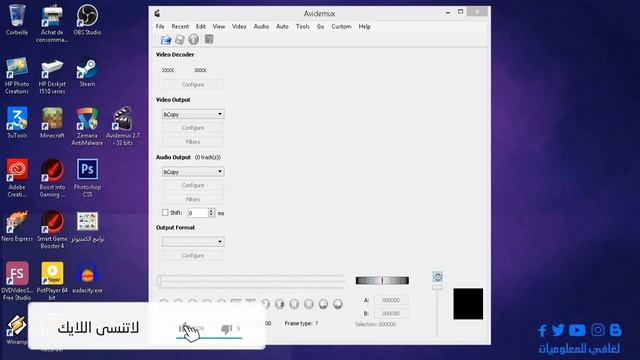Open the Recent menu
Viewport: 640px width, 360px height.
(x=180, y=27)
